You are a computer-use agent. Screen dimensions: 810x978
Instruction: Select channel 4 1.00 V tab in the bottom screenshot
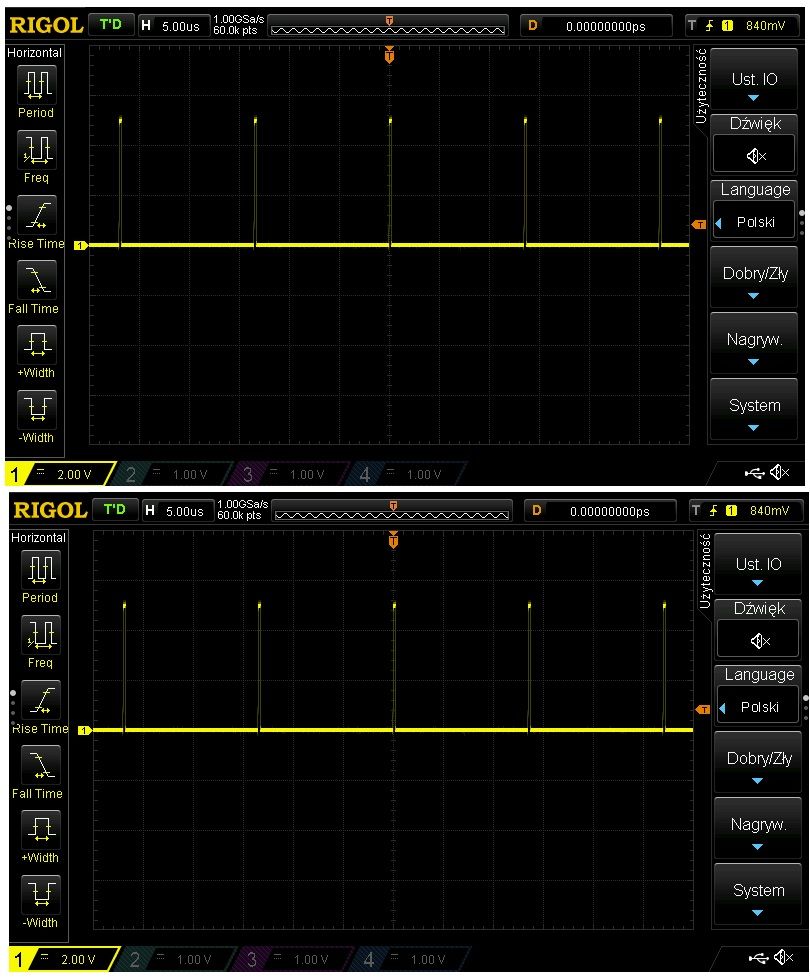tap(409, 959)
